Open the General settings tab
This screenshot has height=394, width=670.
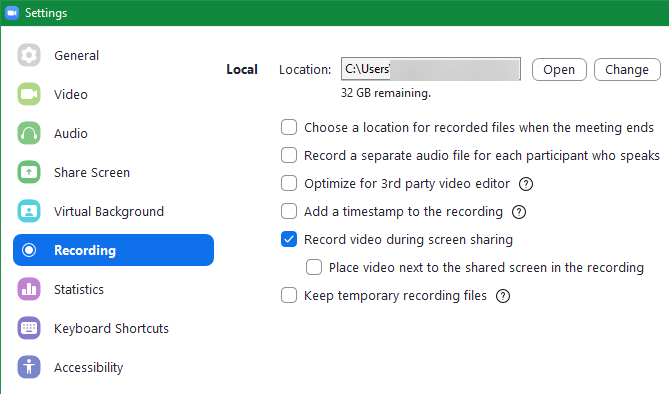point(76,56)
